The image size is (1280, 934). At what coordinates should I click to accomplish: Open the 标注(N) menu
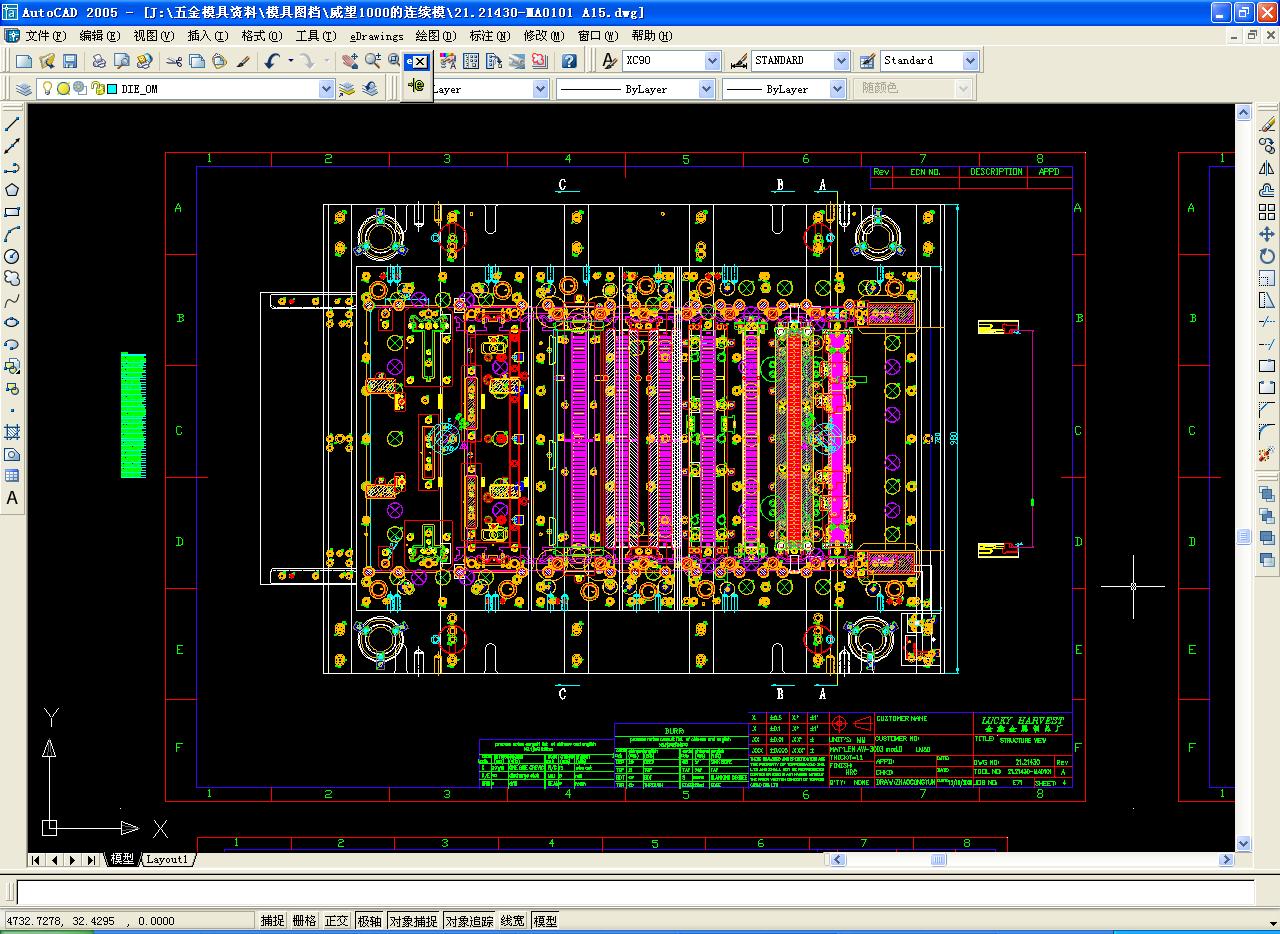[x=489, y=36]
